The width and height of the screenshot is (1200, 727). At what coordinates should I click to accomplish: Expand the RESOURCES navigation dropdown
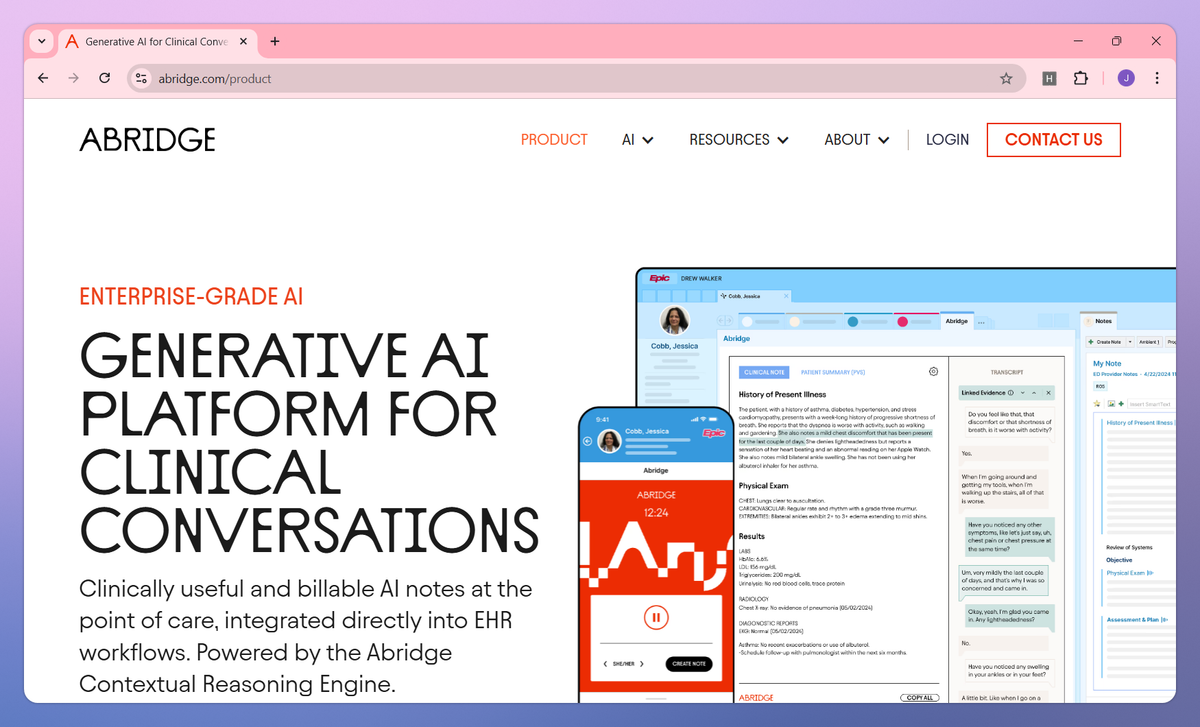point(739,140)
